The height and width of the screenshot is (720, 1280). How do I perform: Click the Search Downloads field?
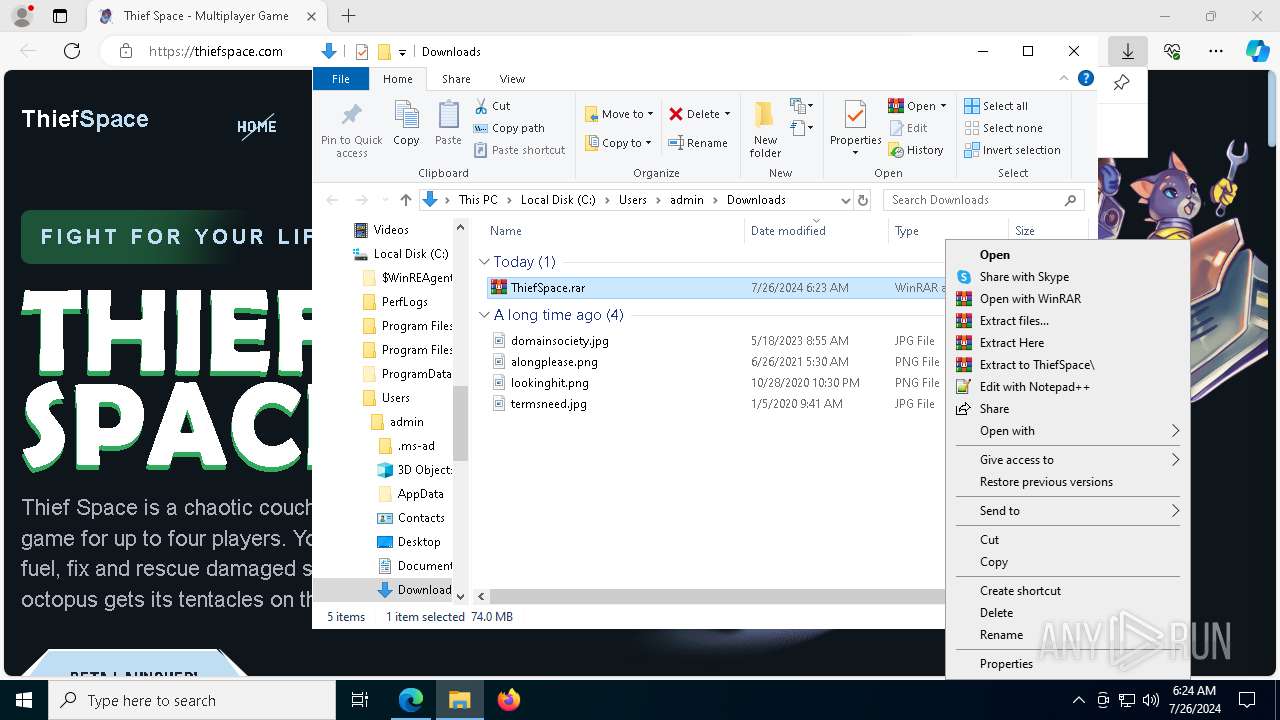[x=984, y=200]
